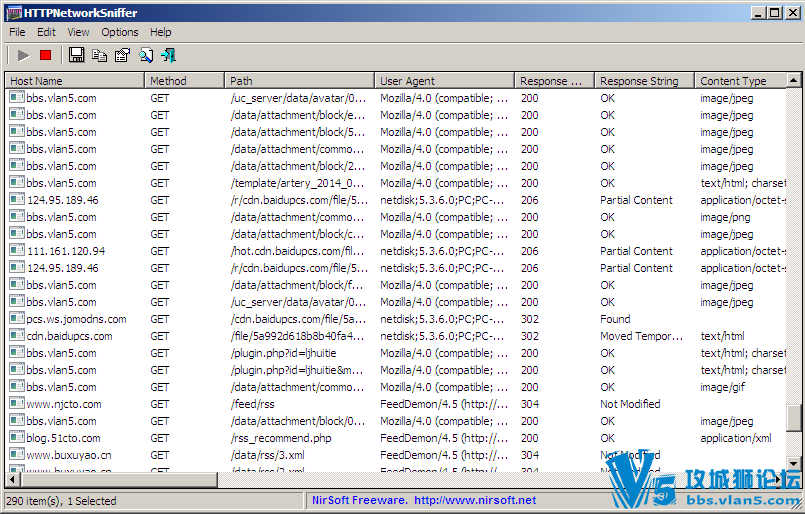Click the HTTPNetworkSniffer title bar app icon
The image size is (805, 514).
(x=14, y=12)
